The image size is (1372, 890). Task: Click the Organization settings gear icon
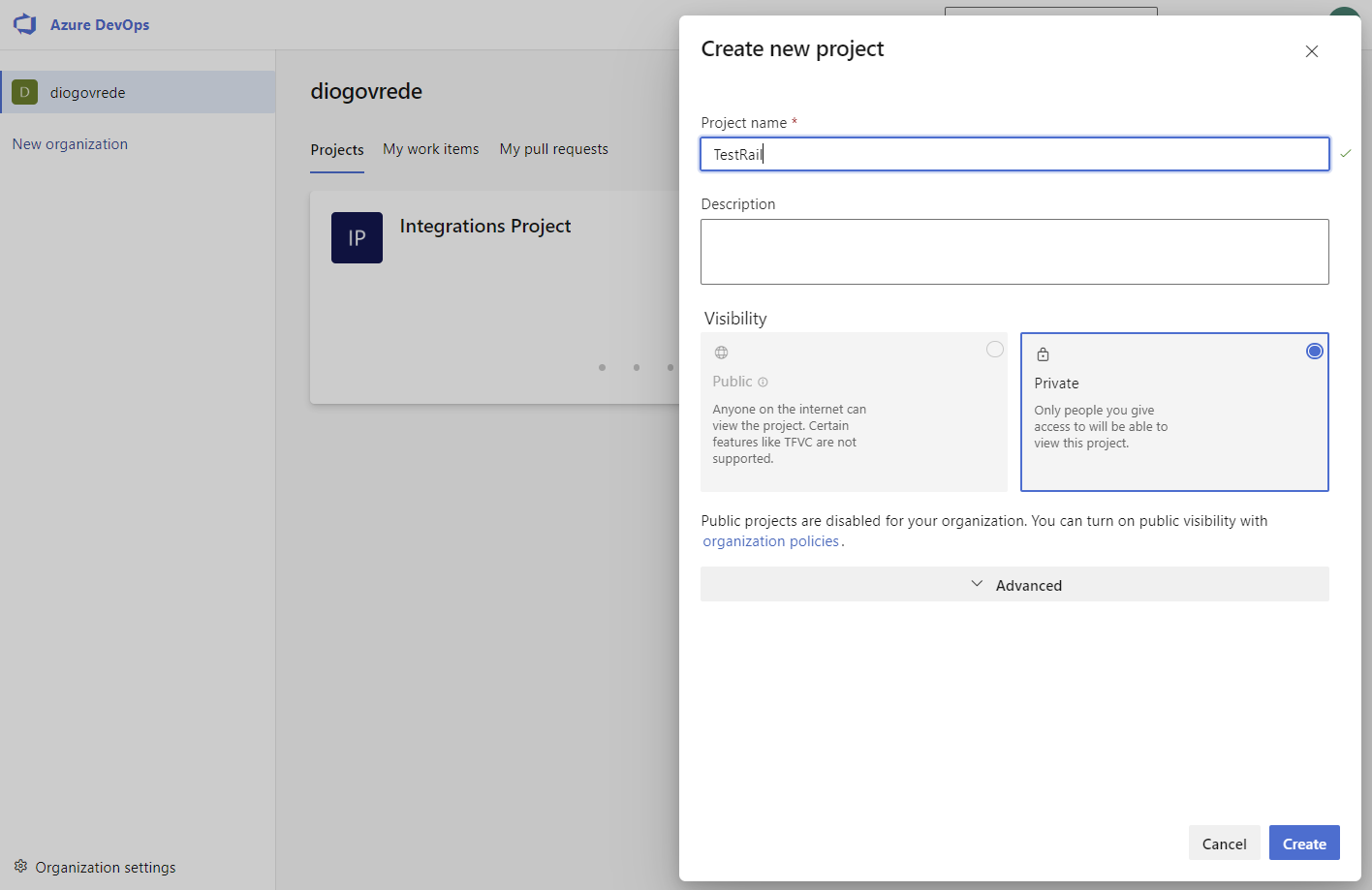(20, 866)
